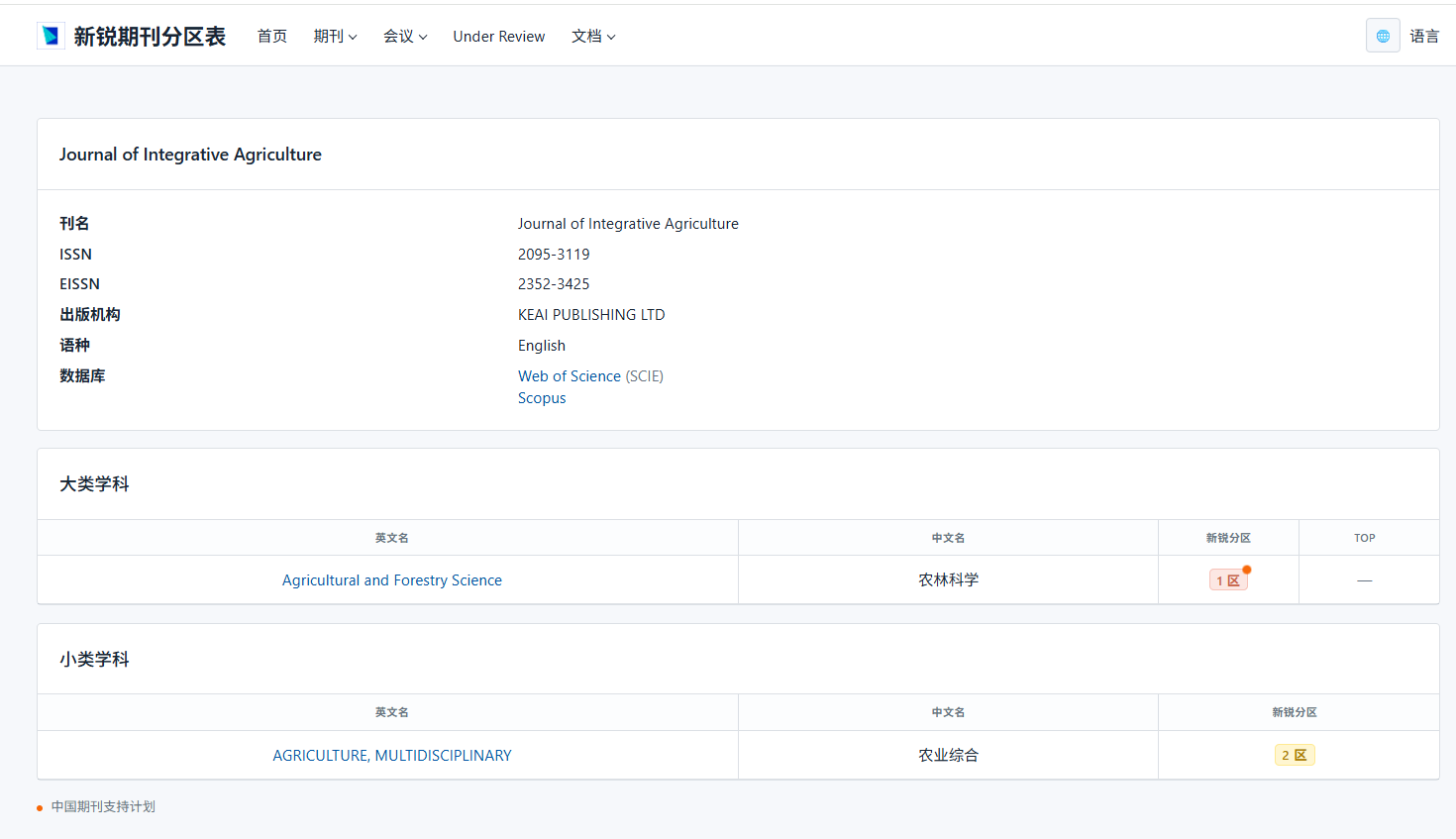Go to the 首页 home page
Viewport: 1456px width, 839px height.
(271, 36)
